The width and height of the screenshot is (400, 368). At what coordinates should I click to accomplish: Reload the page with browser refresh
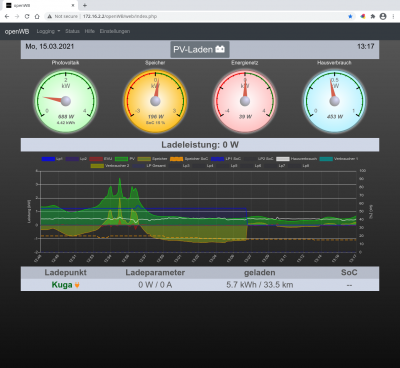(x=27, y=16)
